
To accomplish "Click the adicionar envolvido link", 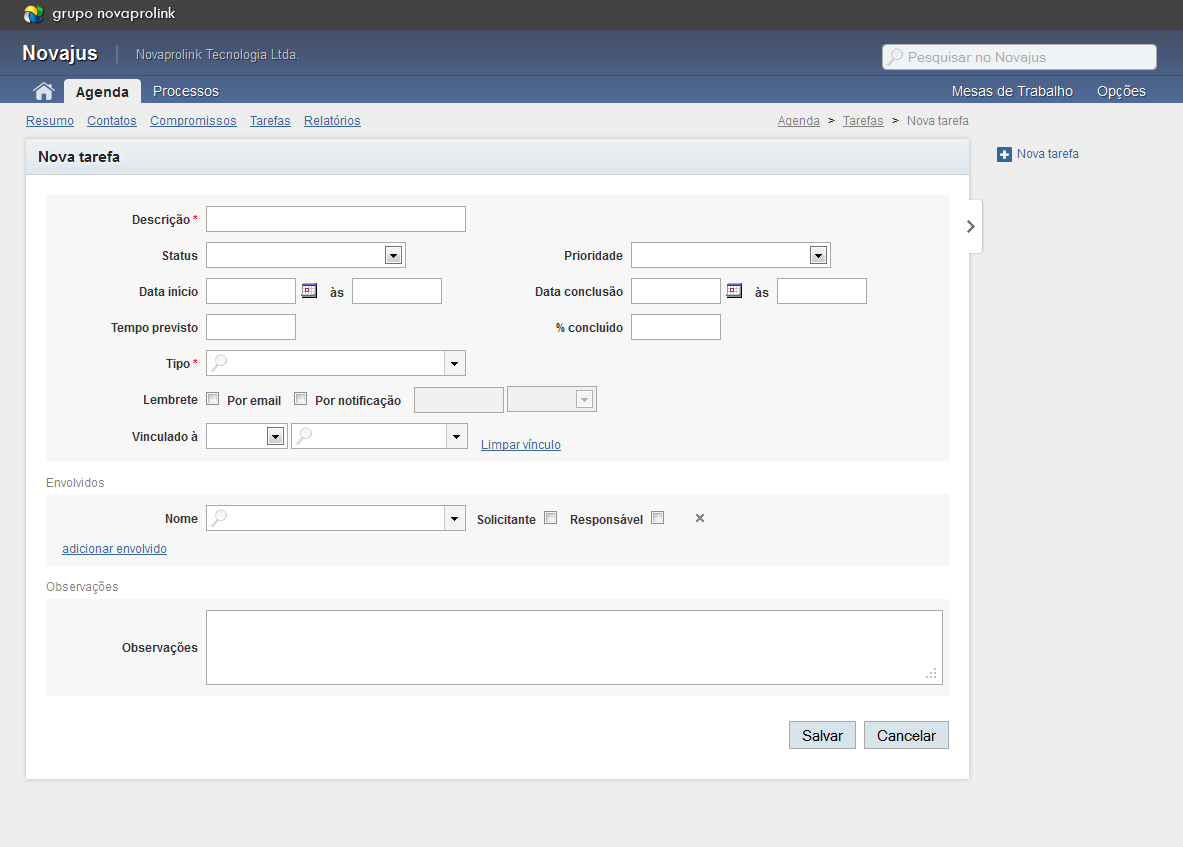I will (x=114, y=549).
